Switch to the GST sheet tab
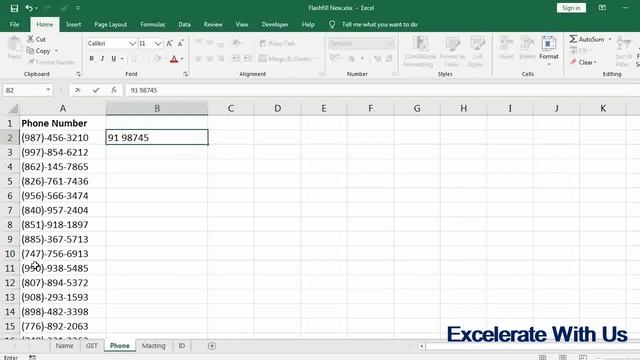 pyautogui.click(x=91, y=346)
